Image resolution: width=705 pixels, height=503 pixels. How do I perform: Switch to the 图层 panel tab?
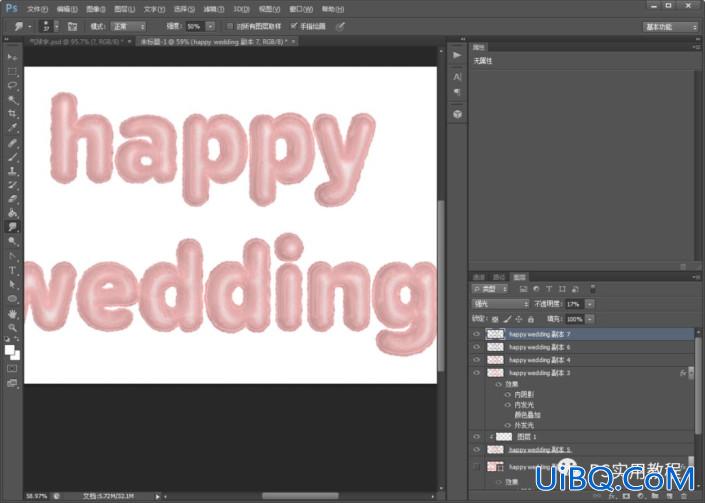coord(519,277)
